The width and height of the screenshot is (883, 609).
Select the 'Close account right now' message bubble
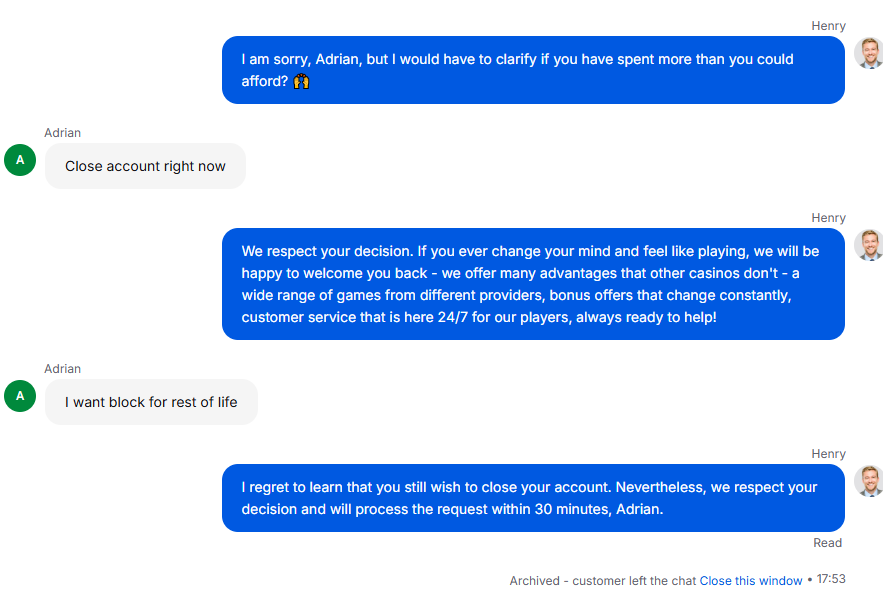145,166
